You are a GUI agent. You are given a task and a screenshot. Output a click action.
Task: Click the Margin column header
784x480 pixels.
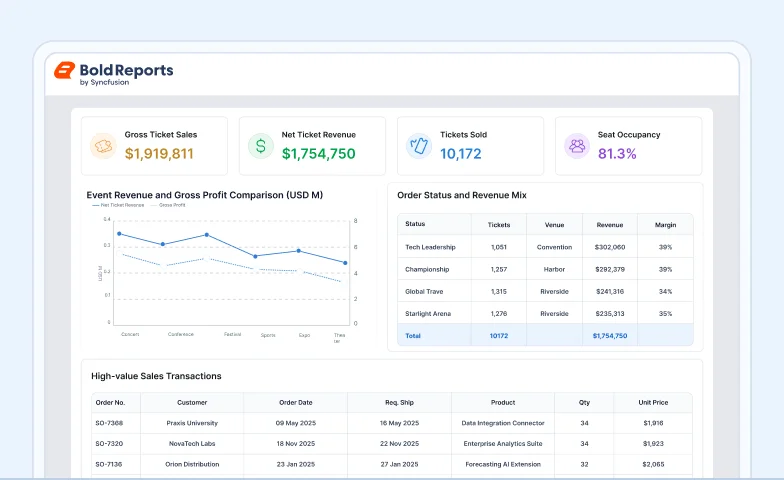click(x=666, y=225)
